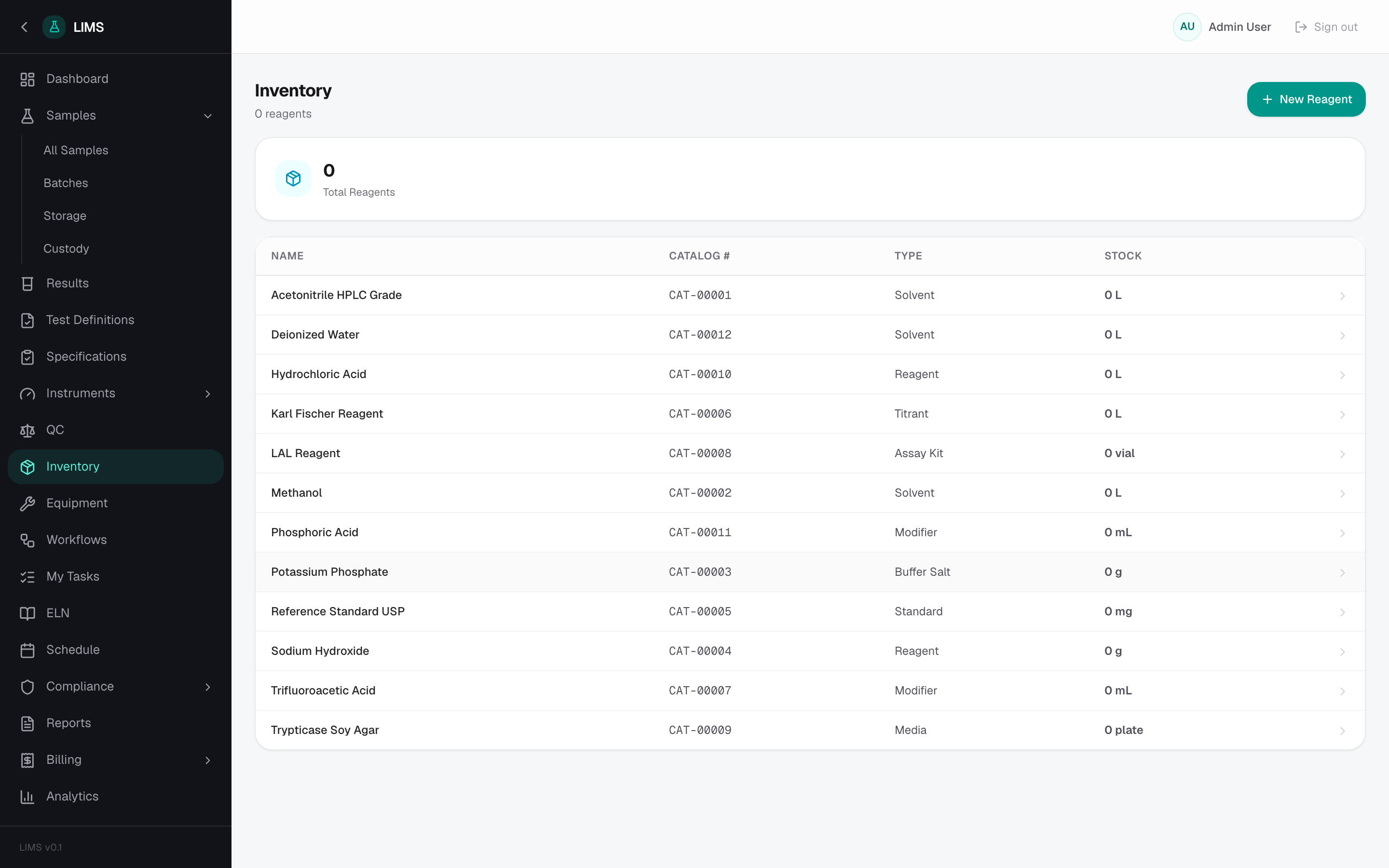1389x868 pixels.
Task: Click the STOCK column header
Action: (x=1123, y=256)
